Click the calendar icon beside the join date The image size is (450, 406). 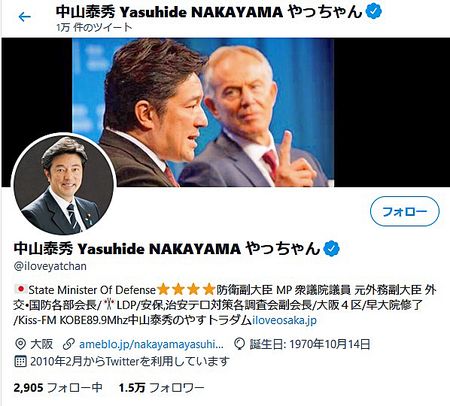point(20,361)
